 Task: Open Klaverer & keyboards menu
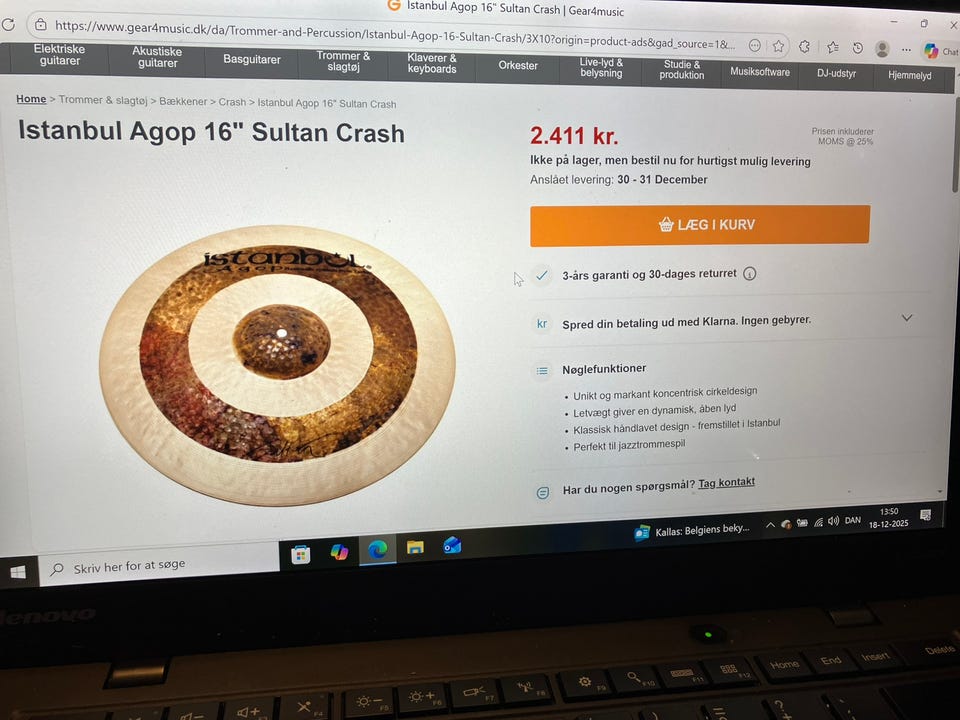click(x=432, y=64)
